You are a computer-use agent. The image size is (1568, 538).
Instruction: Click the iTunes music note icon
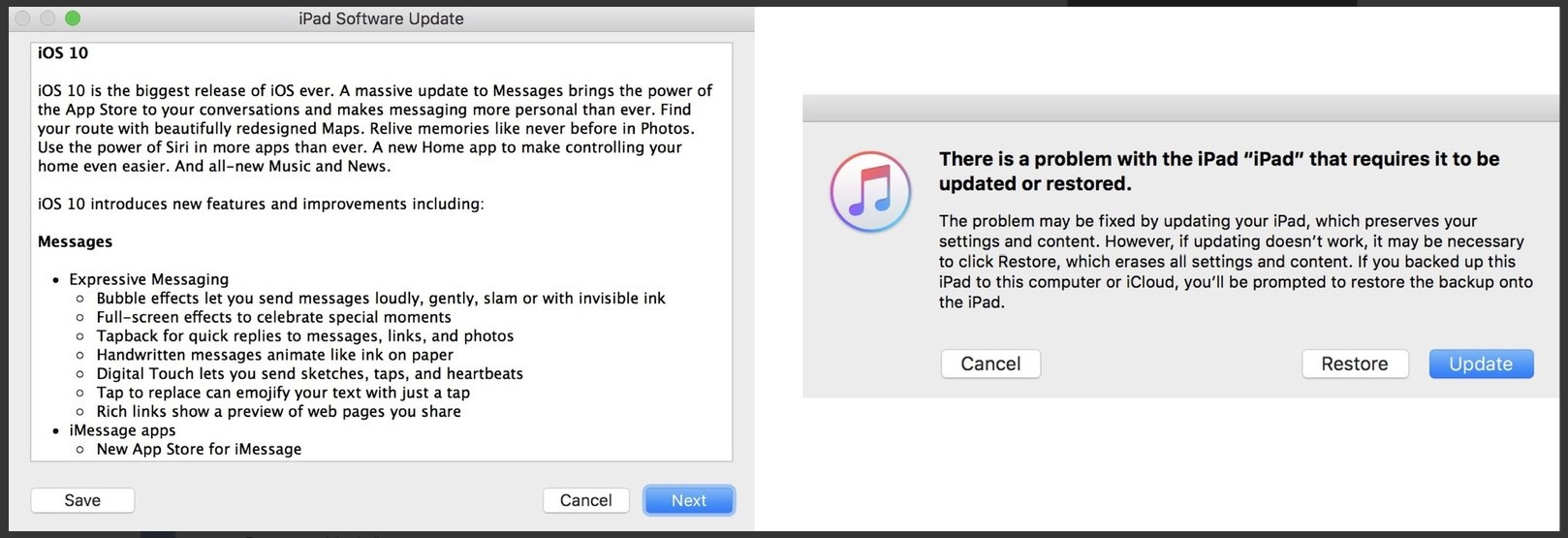[870, 192]
